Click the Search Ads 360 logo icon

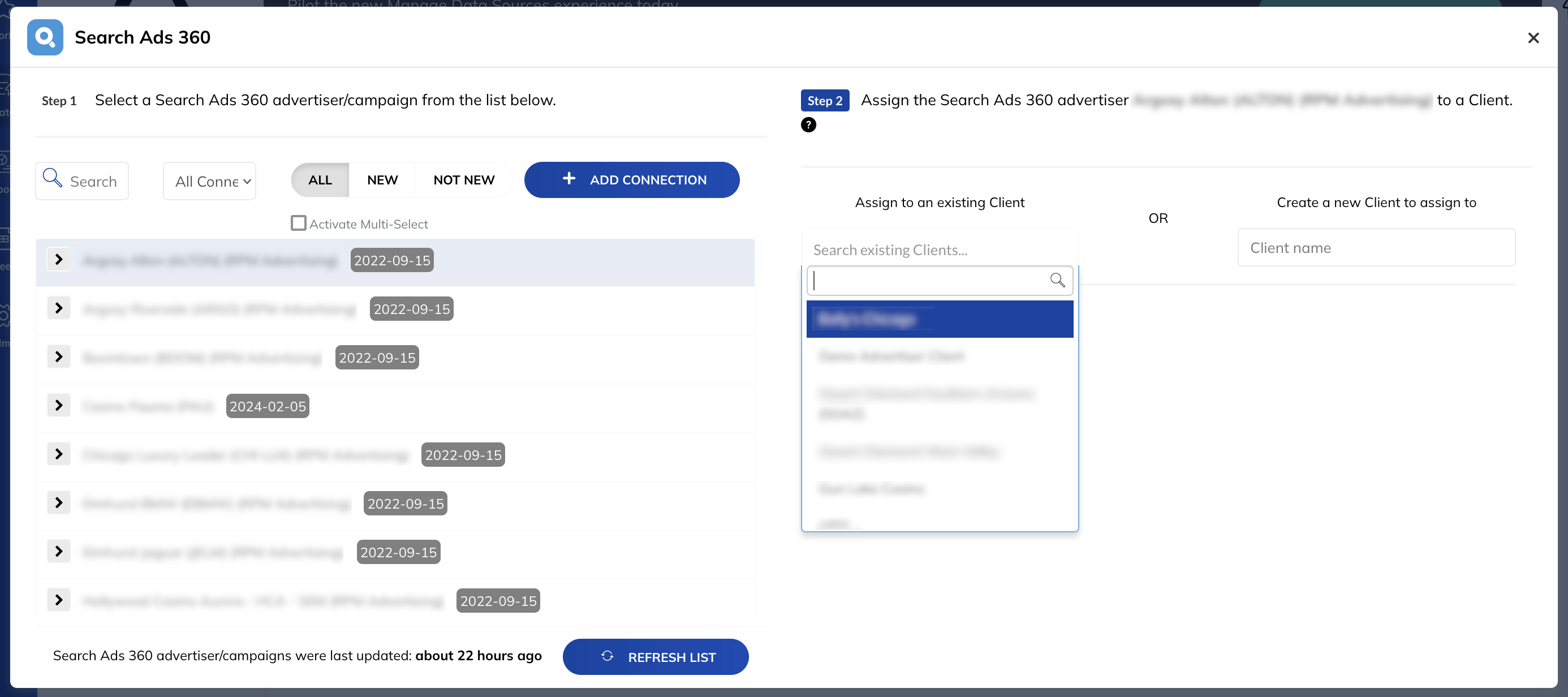pos(45,37)
